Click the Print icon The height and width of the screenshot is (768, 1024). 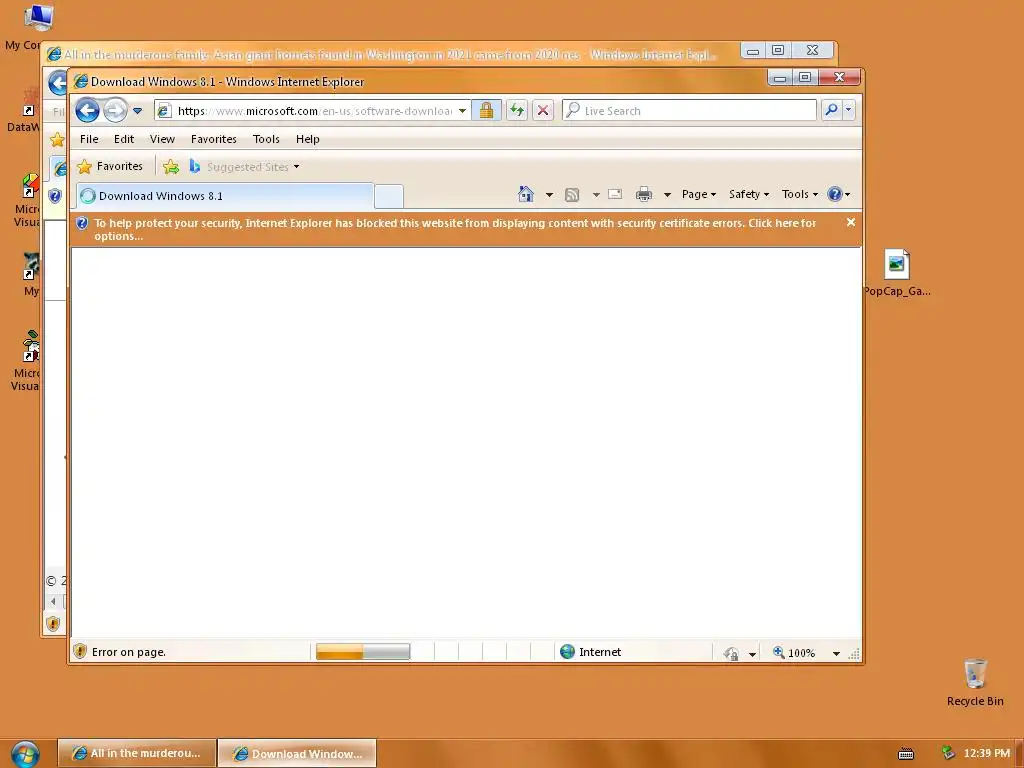[644, 194]
